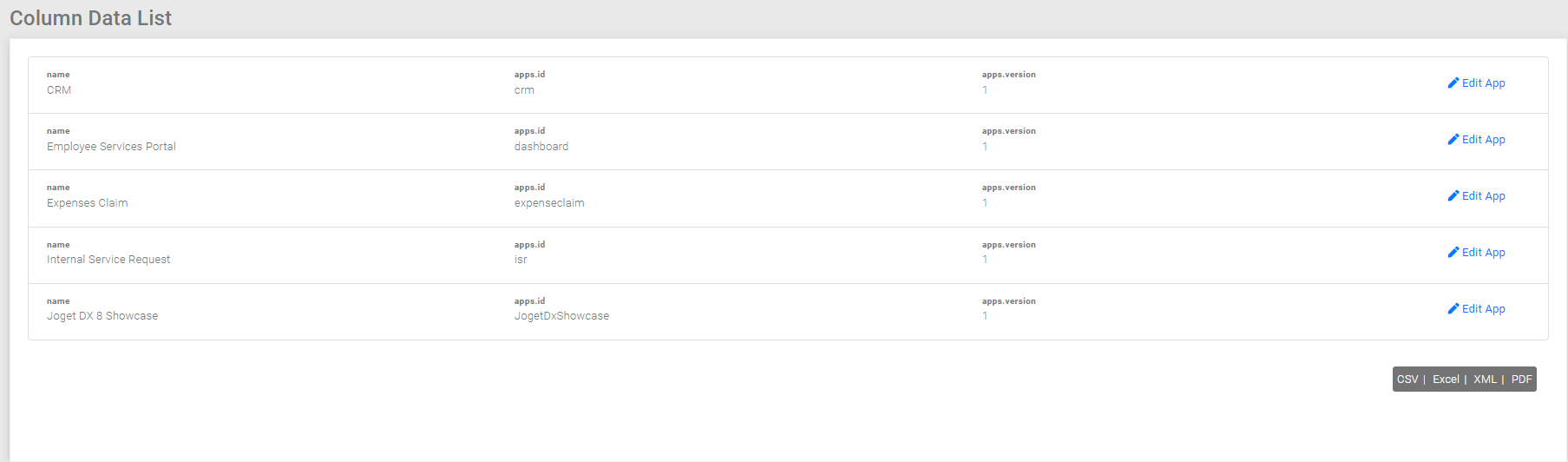The width and height of the screenshot is (1568, 462).
Task: Export the list as XML
Action: (x=1485, y=379)
